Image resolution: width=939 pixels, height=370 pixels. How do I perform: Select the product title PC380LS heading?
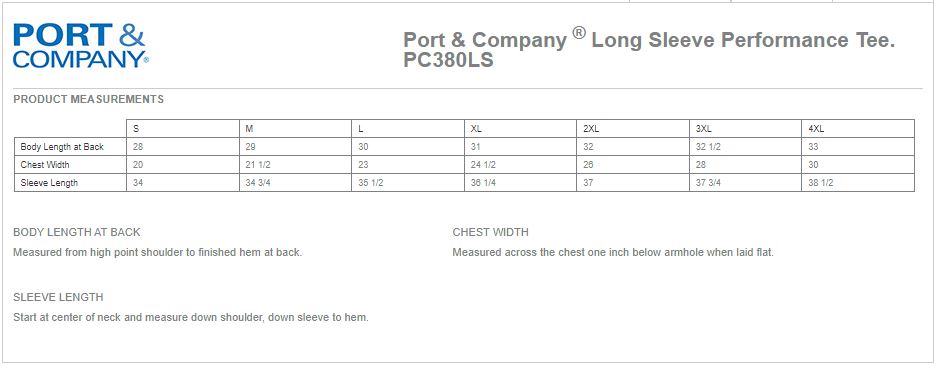pos(649,49)
